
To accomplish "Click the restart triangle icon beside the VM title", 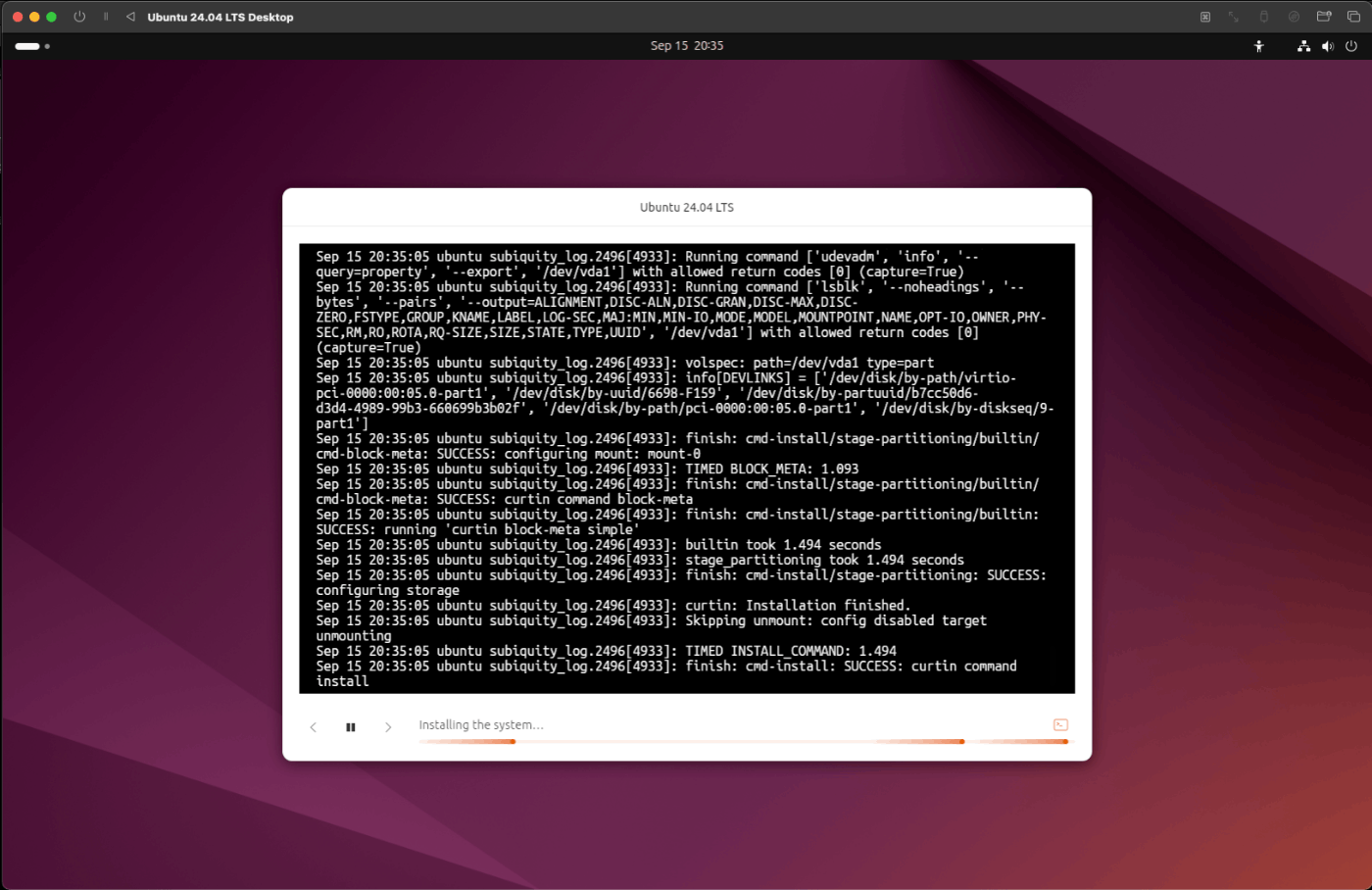I will (130, 17).
